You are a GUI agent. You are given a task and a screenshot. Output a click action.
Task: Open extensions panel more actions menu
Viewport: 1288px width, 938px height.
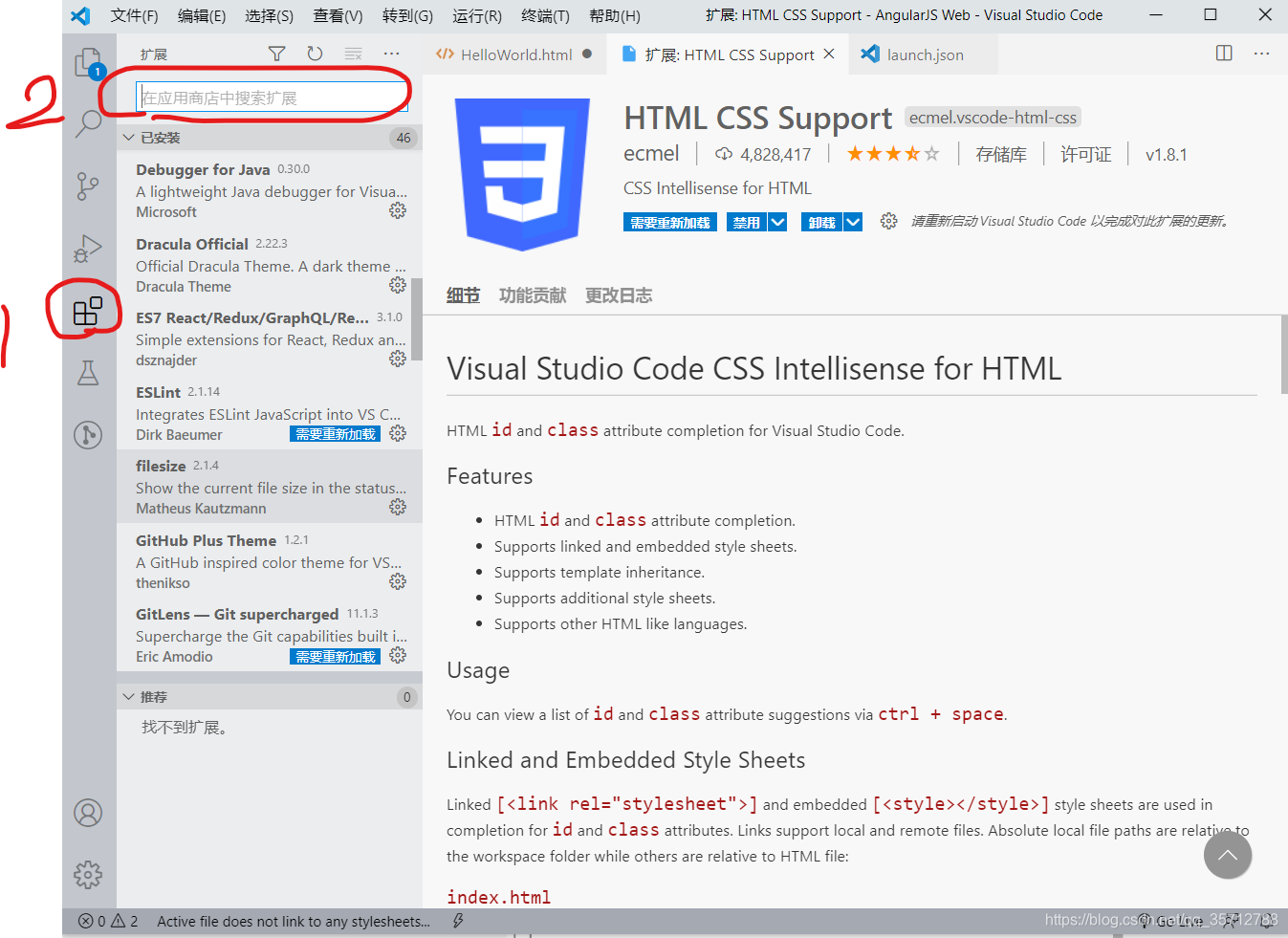point(391,54)
